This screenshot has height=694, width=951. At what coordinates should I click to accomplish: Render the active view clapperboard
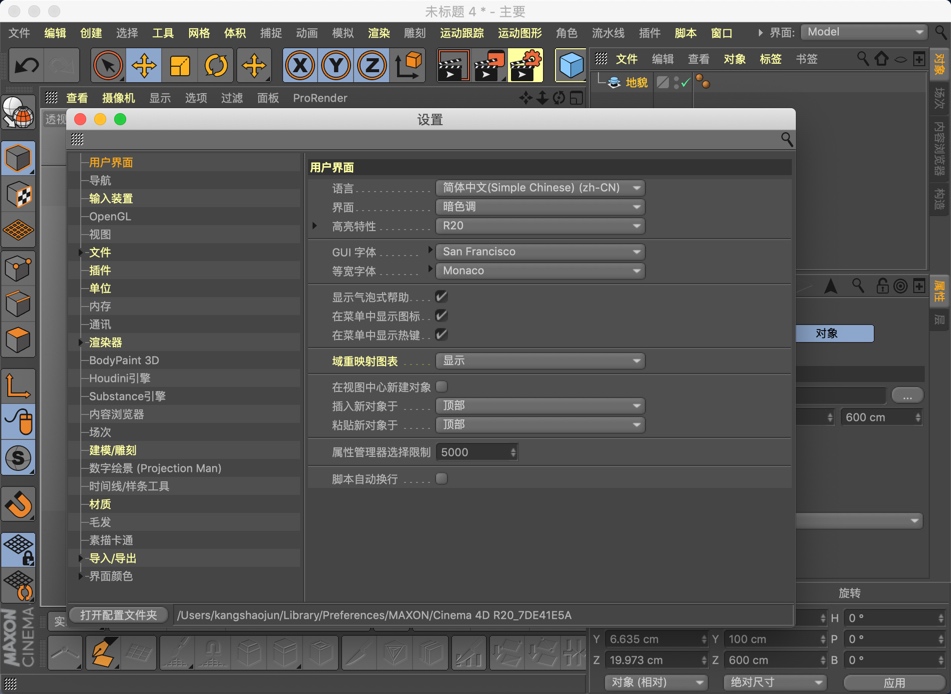453,65
